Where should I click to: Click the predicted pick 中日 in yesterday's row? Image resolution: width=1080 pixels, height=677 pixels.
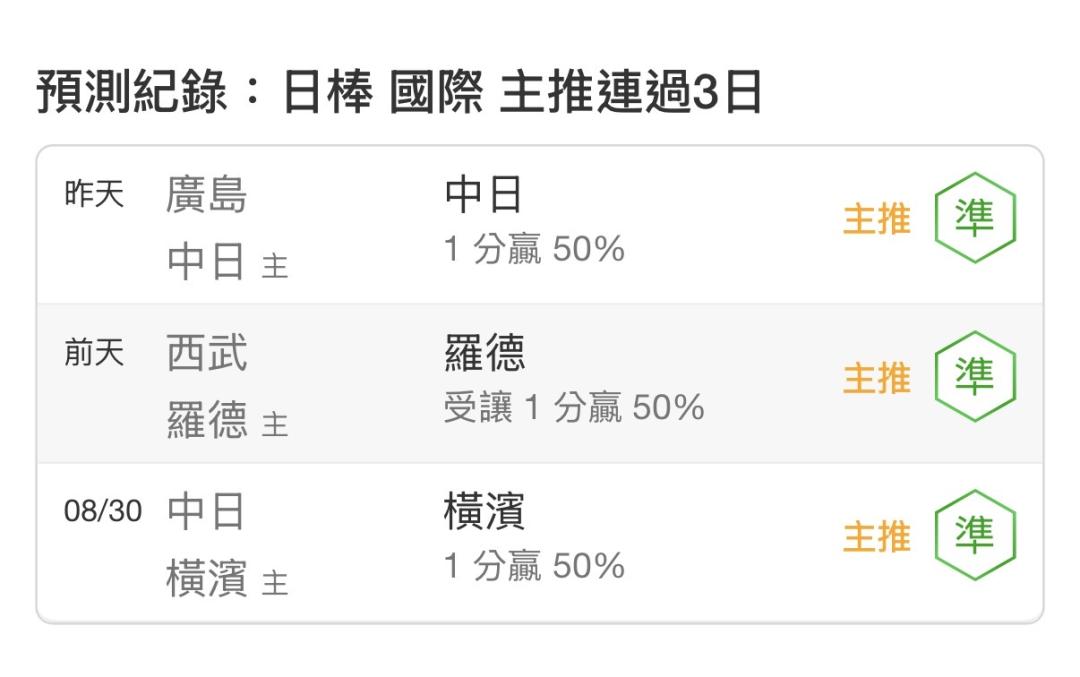pos(483,195)
